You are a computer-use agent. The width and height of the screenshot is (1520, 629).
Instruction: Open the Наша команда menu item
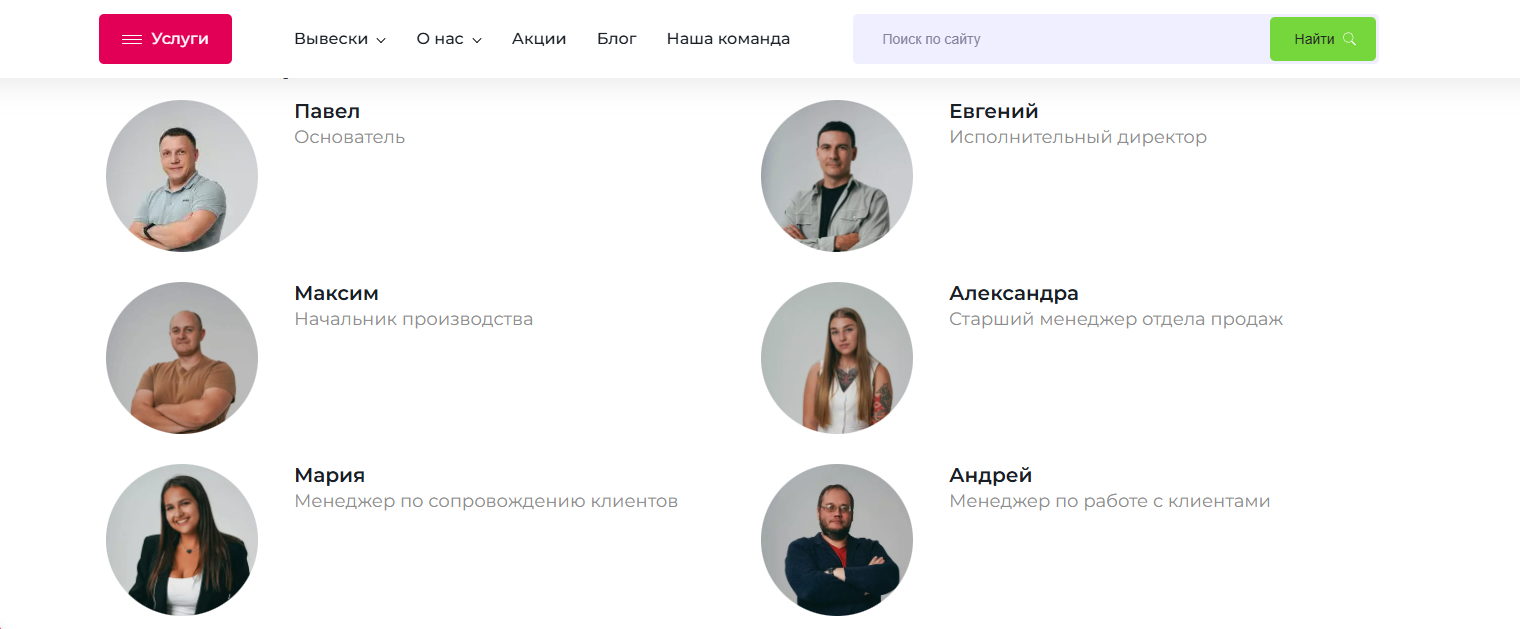click(728, 39)
